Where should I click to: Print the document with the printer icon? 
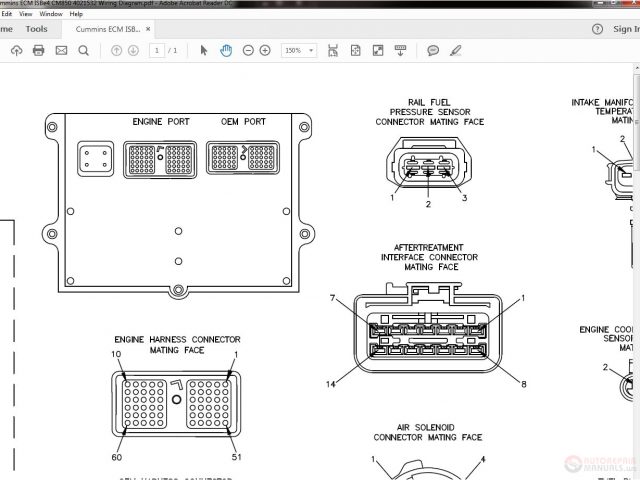pyautogui.click(x=38, y=50)
